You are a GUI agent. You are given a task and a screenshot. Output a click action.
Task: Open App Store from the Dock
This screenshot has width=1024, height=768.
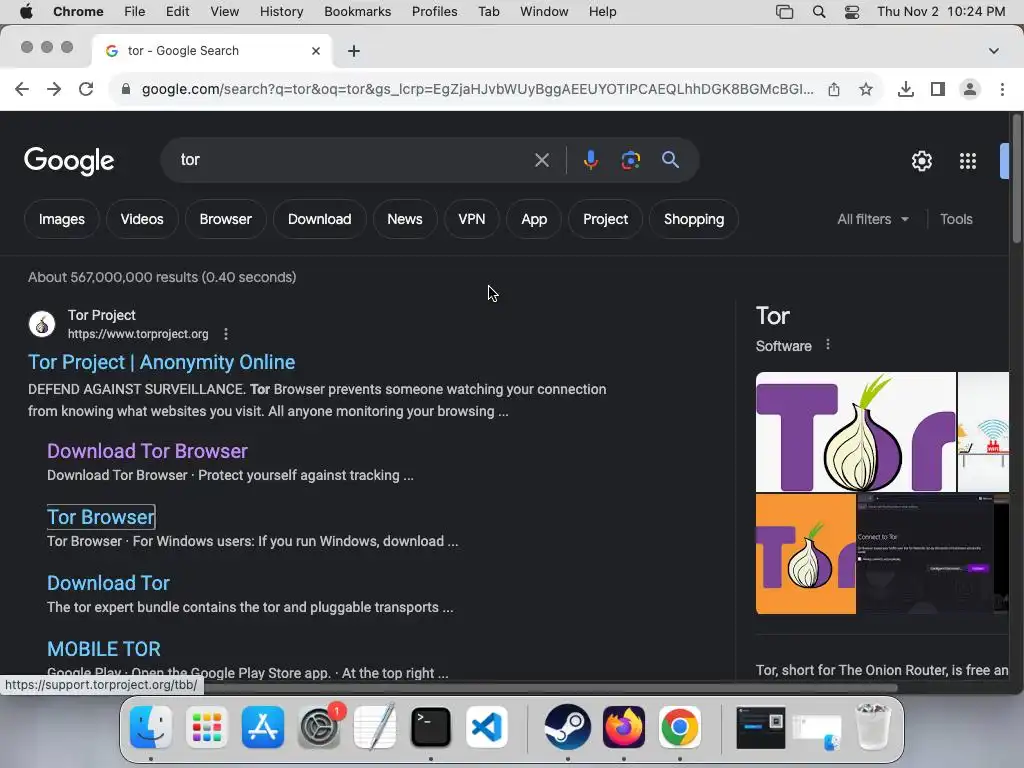tap(263, 727)
